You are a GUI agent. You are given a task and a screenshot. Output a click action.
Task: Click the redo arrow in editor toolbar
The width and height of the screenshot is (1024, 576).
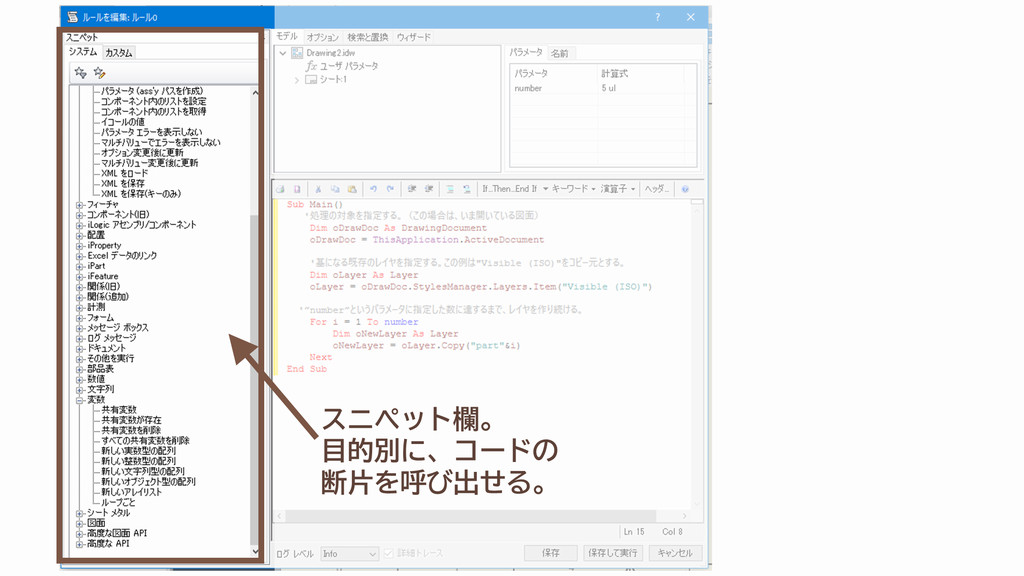coord(391,189)
